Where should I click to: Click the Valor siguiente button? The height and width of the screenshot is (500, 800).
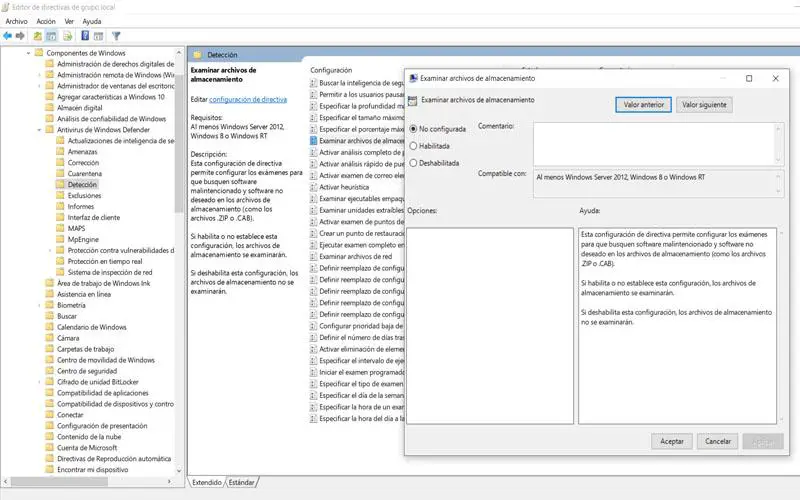[x=704, y=105]
